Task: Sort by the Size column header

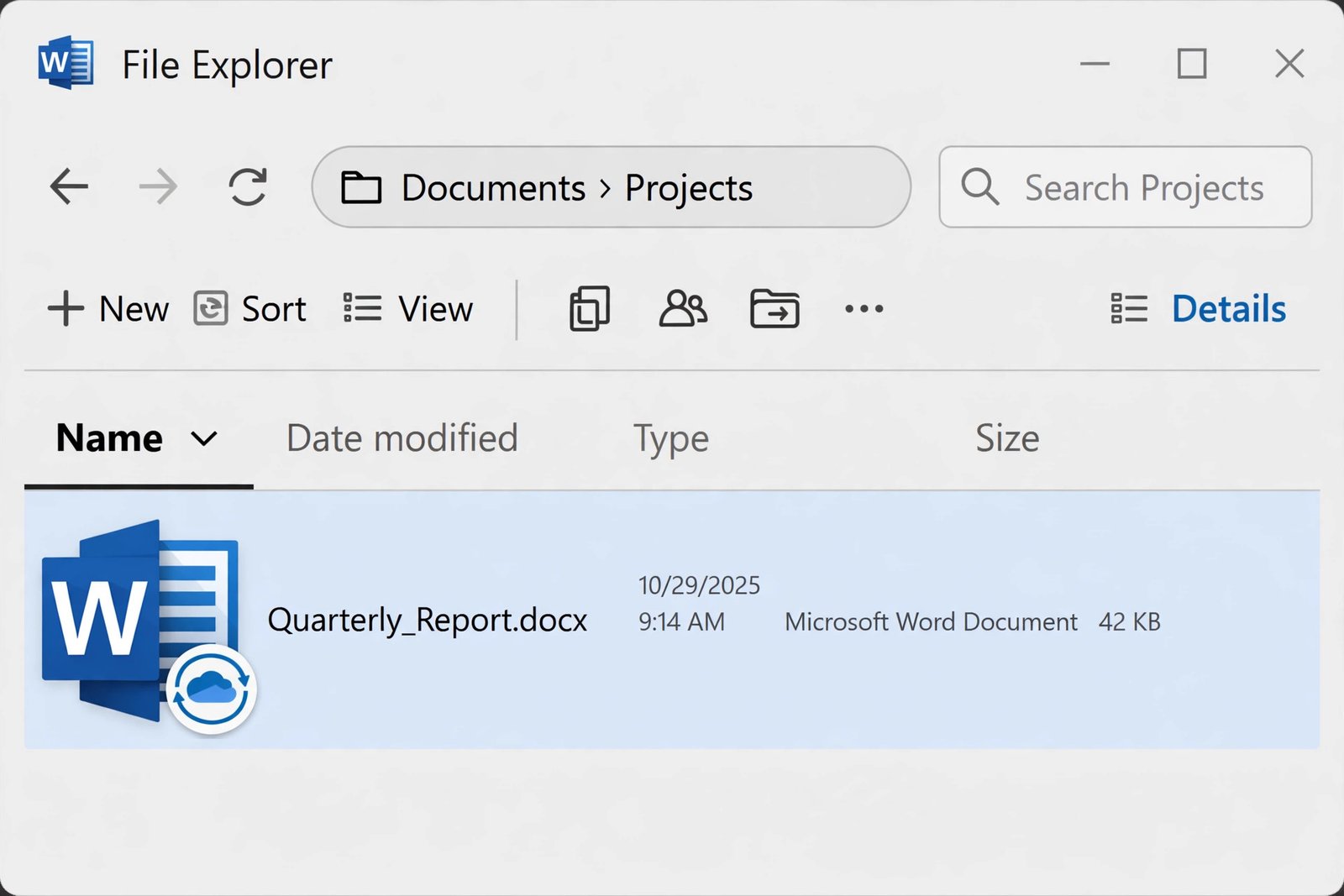Action: click(1007, 438)
